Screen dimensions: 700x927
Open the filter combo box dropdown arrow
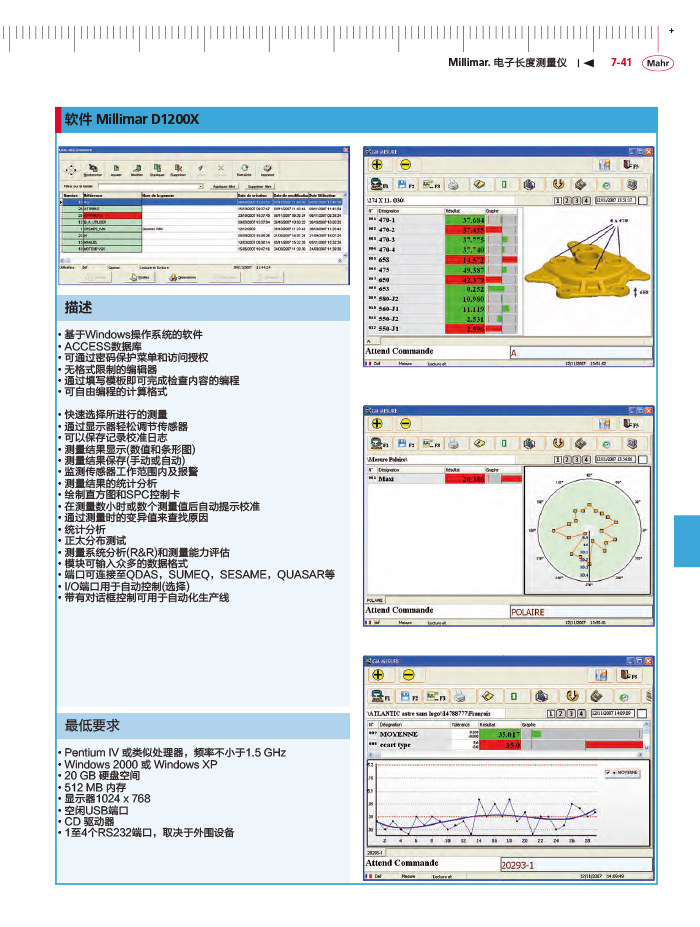[x=201, y=186]
